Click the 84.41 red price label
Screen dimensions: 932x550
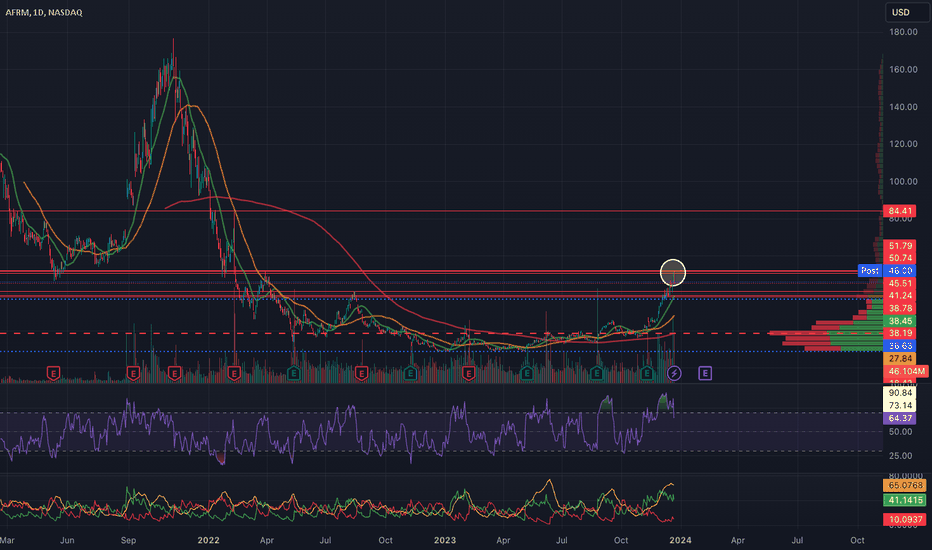coord(900,211)
